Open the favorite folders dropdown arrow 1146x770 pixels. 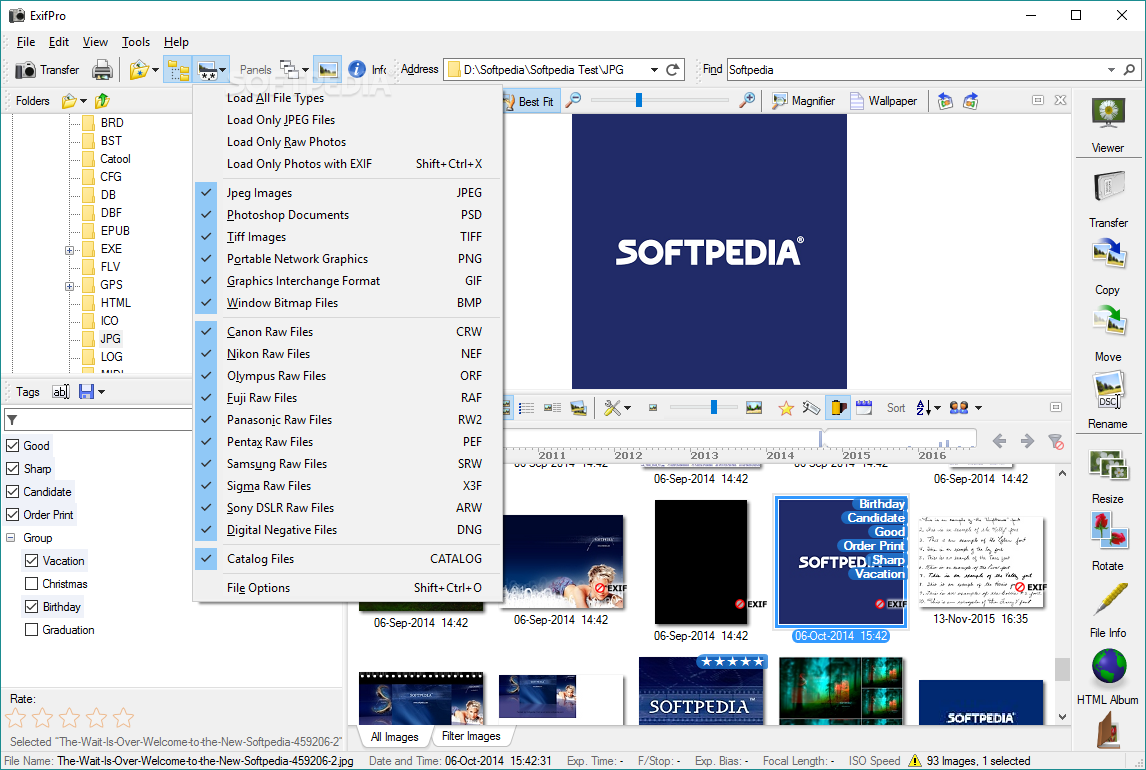click(155, 70)
